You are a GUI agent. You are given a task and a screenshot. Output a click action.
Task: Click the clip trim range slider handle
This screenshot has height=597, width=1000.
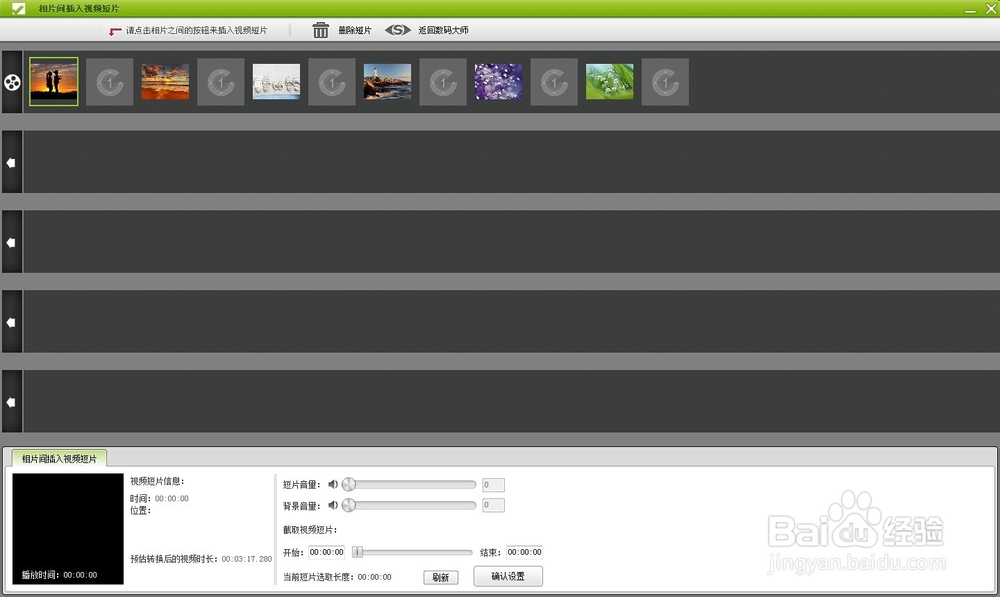(357, 552)
